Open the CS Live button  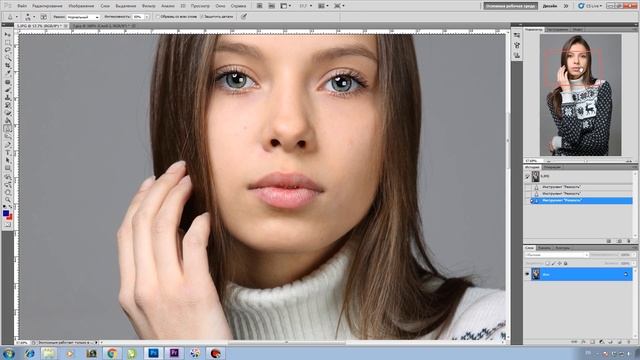point(590,6)
